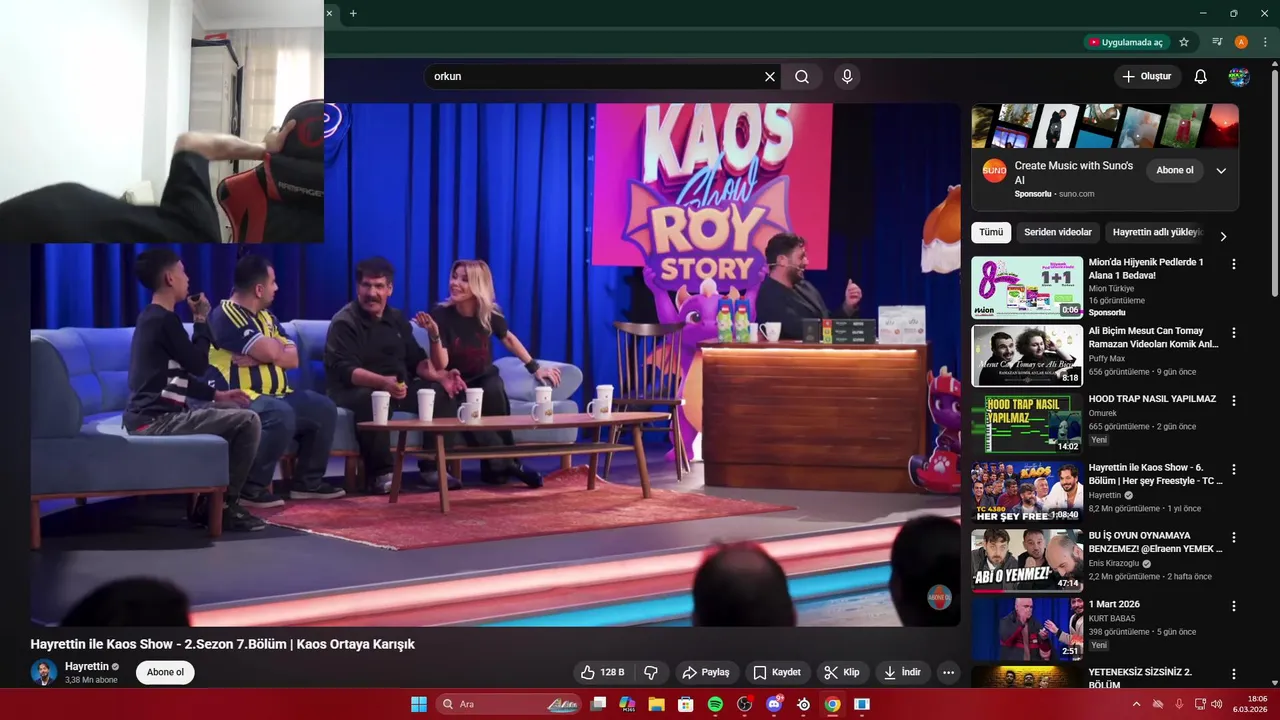Open options menu for Mion Hijyenik Pedlerde ad
The width and height of the screenshot is (1280, 720).
(x=1233, y=264)
